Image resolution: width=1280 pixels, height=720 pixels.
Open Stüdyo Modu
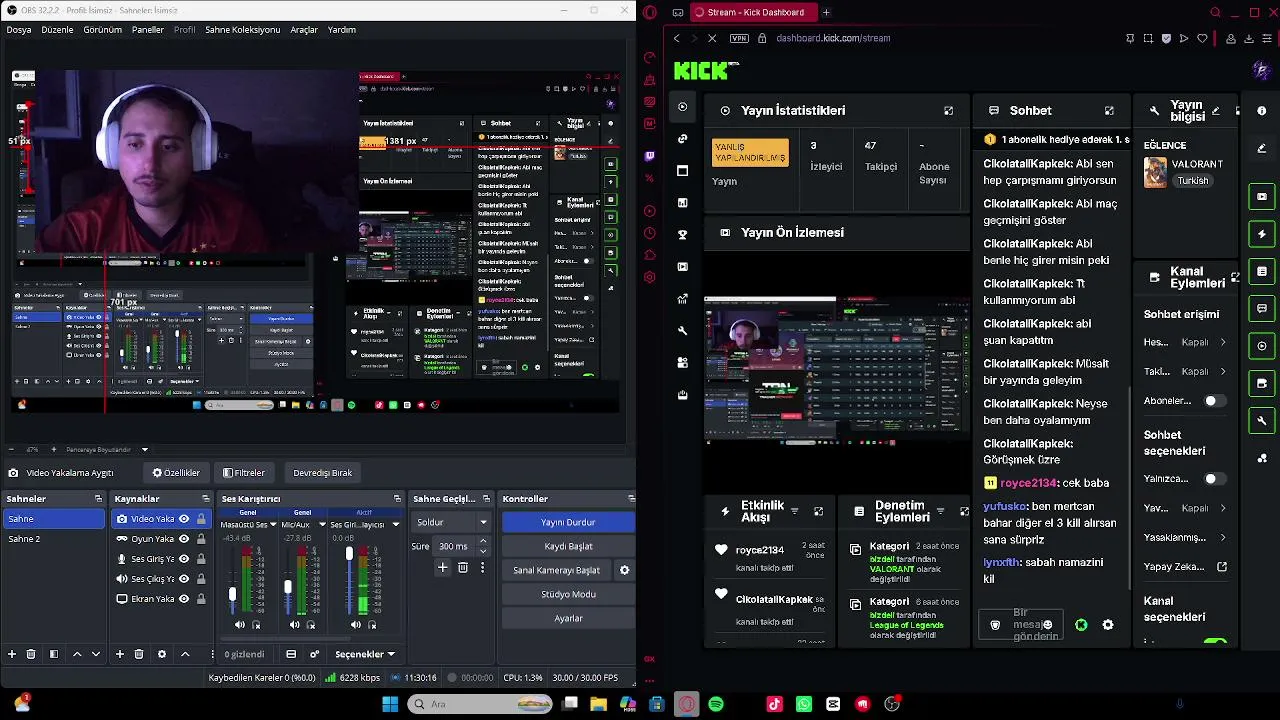point(568,594)
